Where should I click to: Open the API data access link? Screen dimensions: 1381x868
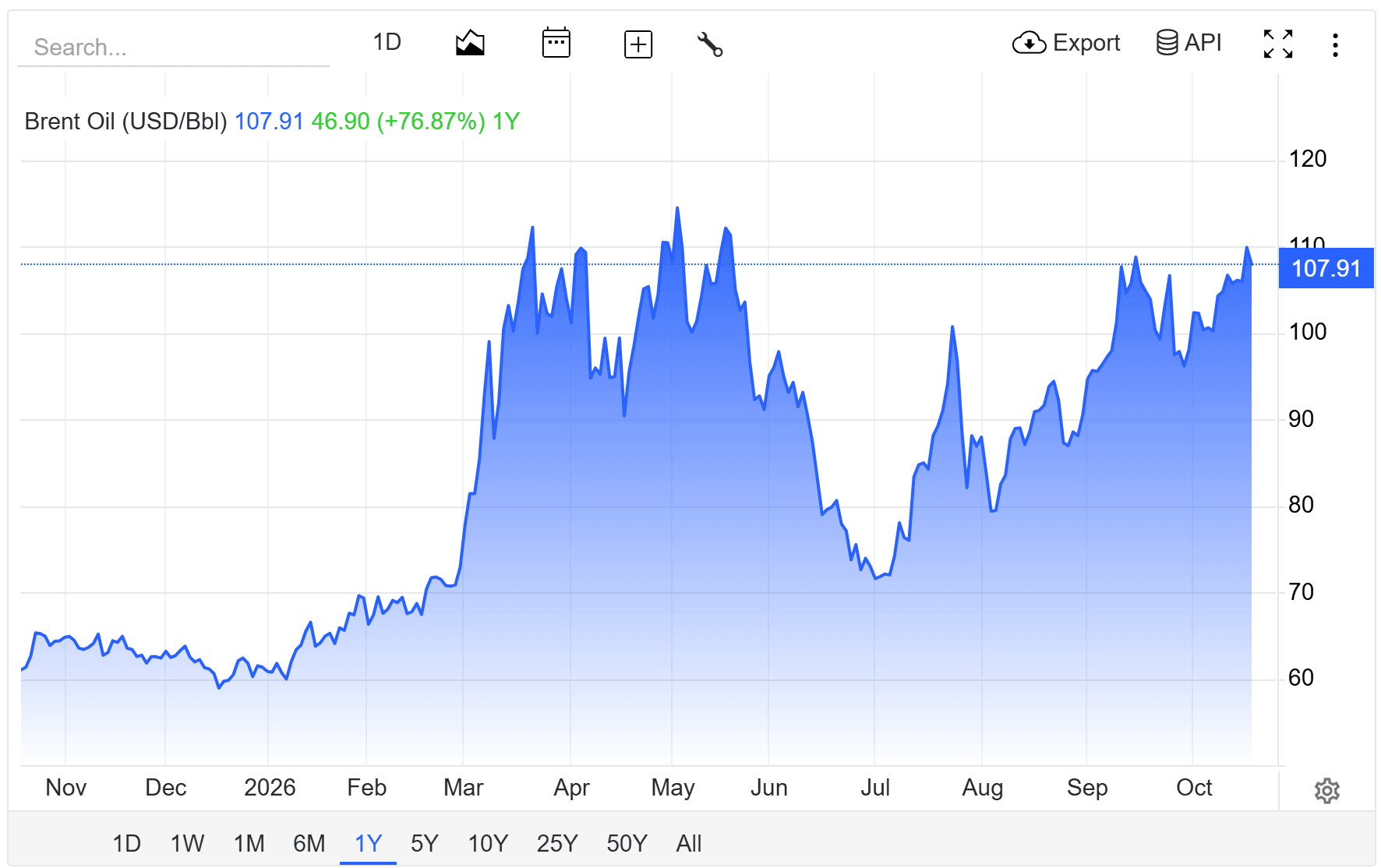coord(1189,43)
